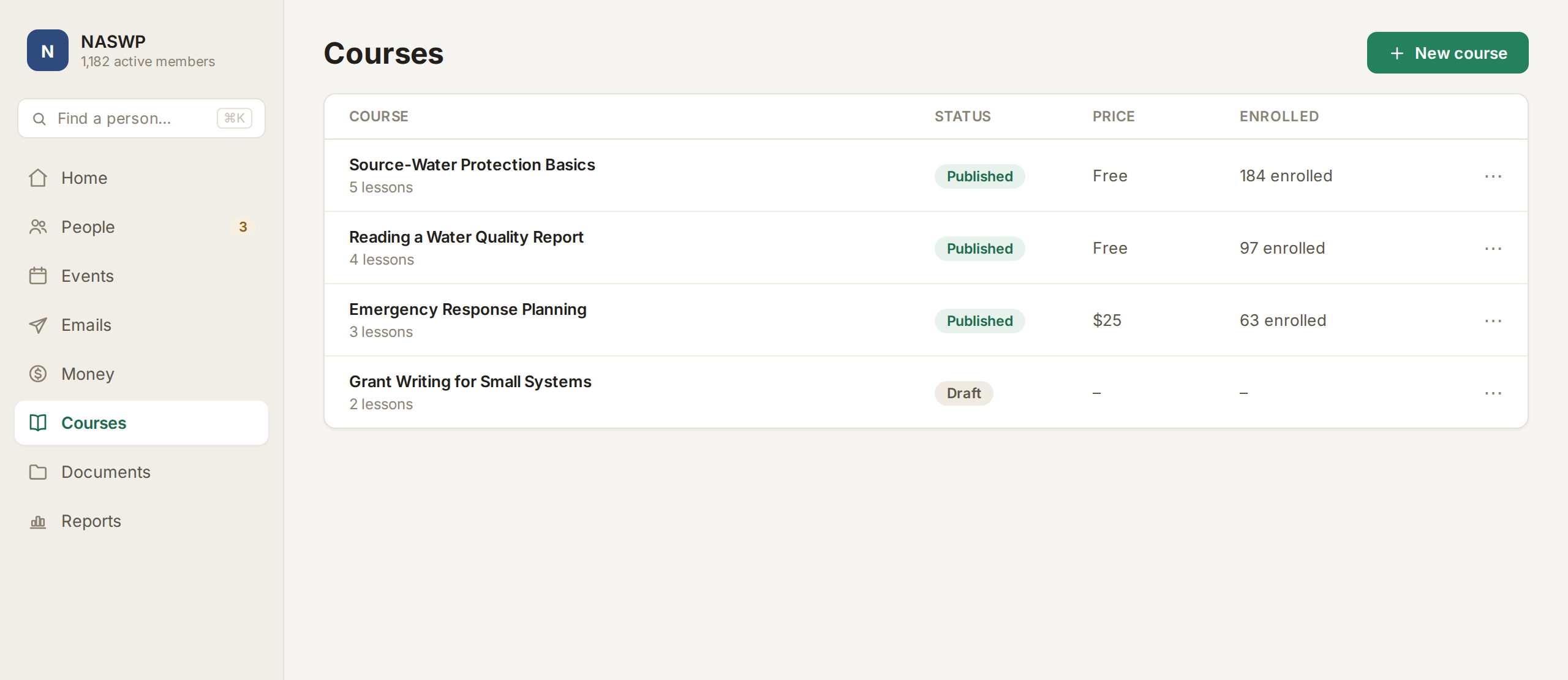Click the Courses open-book icon

tap(38, 423)
